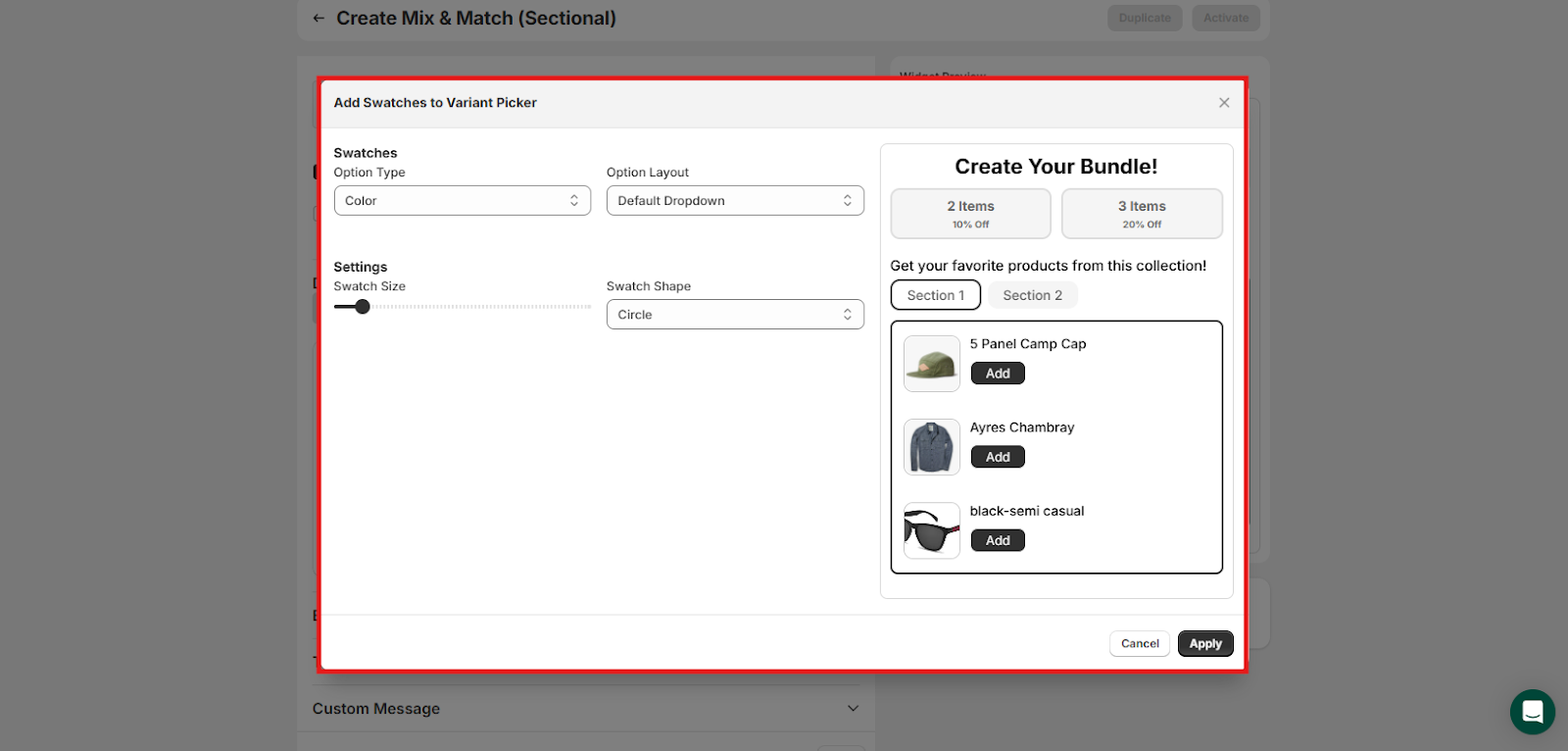Viewport: 1568px width, 751px height.
Task: Add 5 Panel Camp Cap to bundle
Action: 998,374
